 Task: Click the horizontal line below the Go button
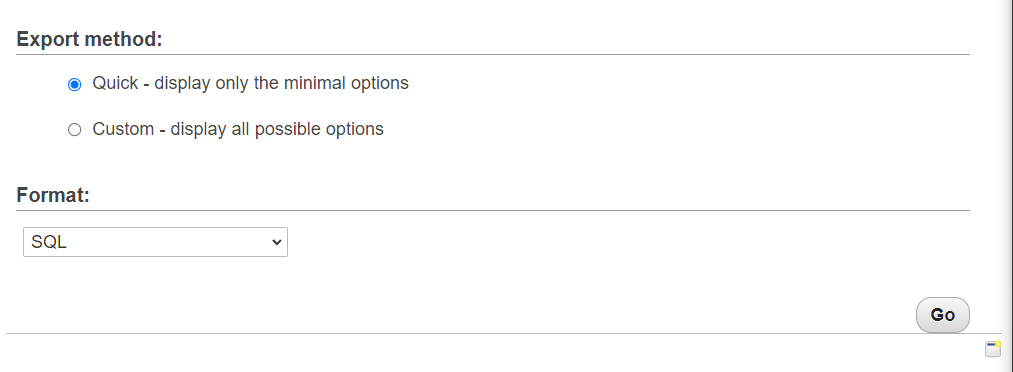[504, 333]
